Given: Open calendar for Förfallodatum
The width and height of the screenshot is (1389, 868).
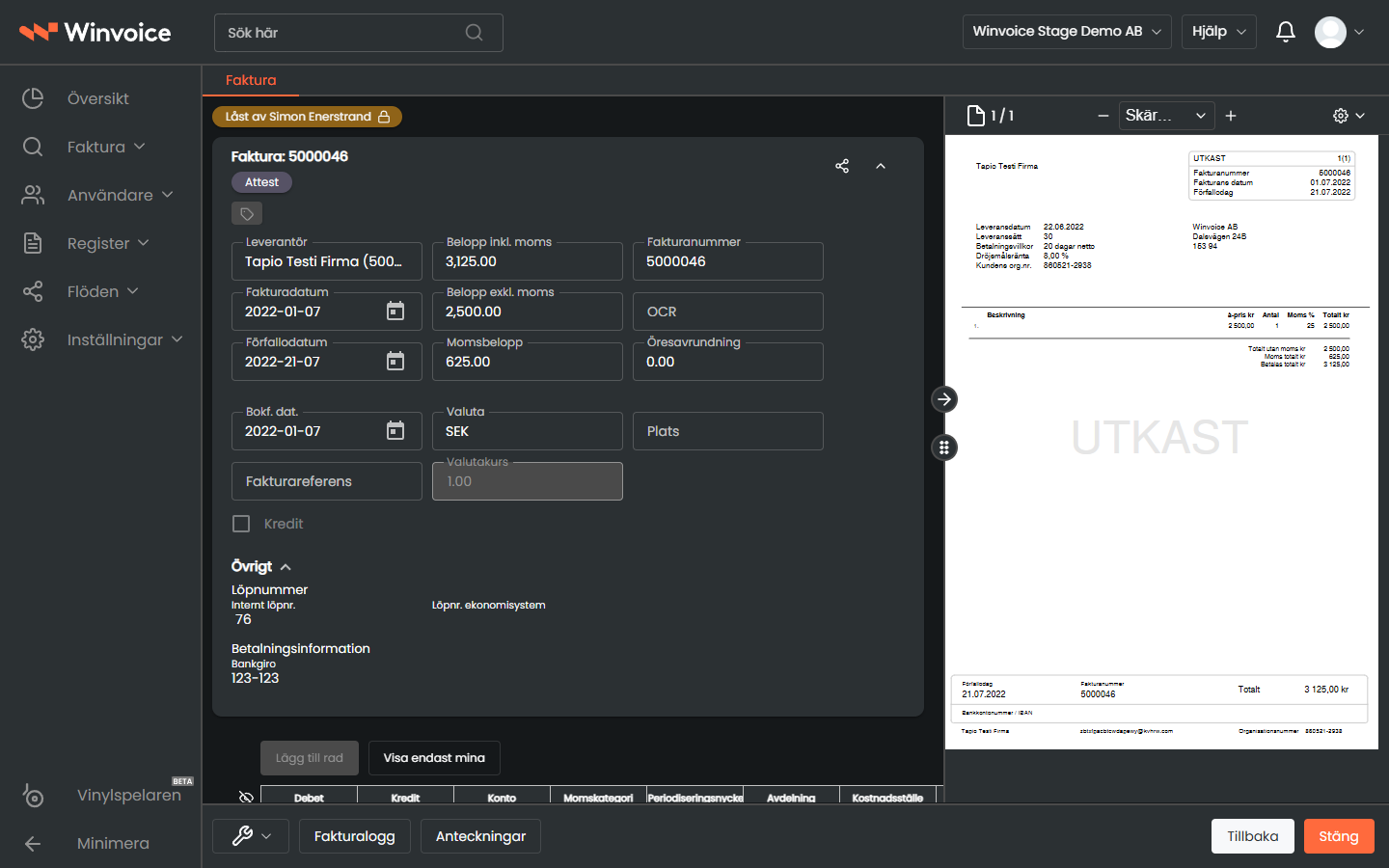Looking at the screenshot, I should coord(395,361).
